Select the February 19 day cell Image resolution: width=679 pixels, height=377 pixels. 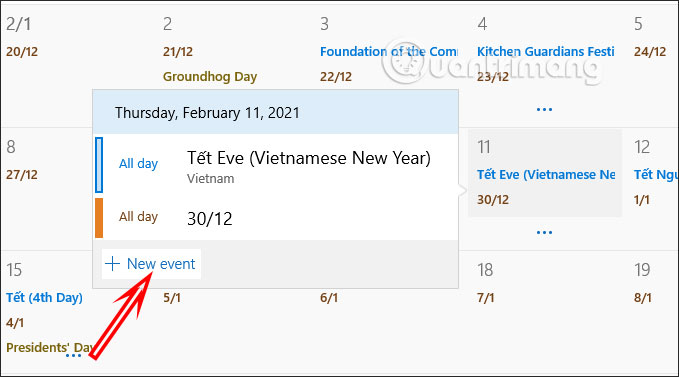(652, 312)
